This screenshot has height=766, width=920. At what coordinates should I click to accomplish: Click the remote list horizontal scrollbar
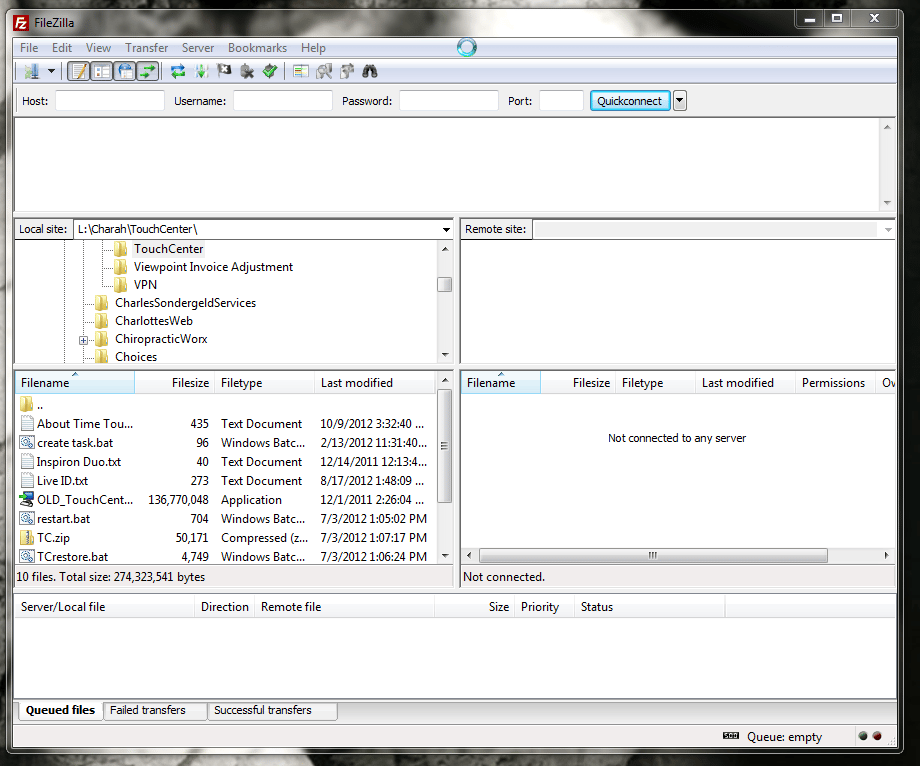point(653,555)
